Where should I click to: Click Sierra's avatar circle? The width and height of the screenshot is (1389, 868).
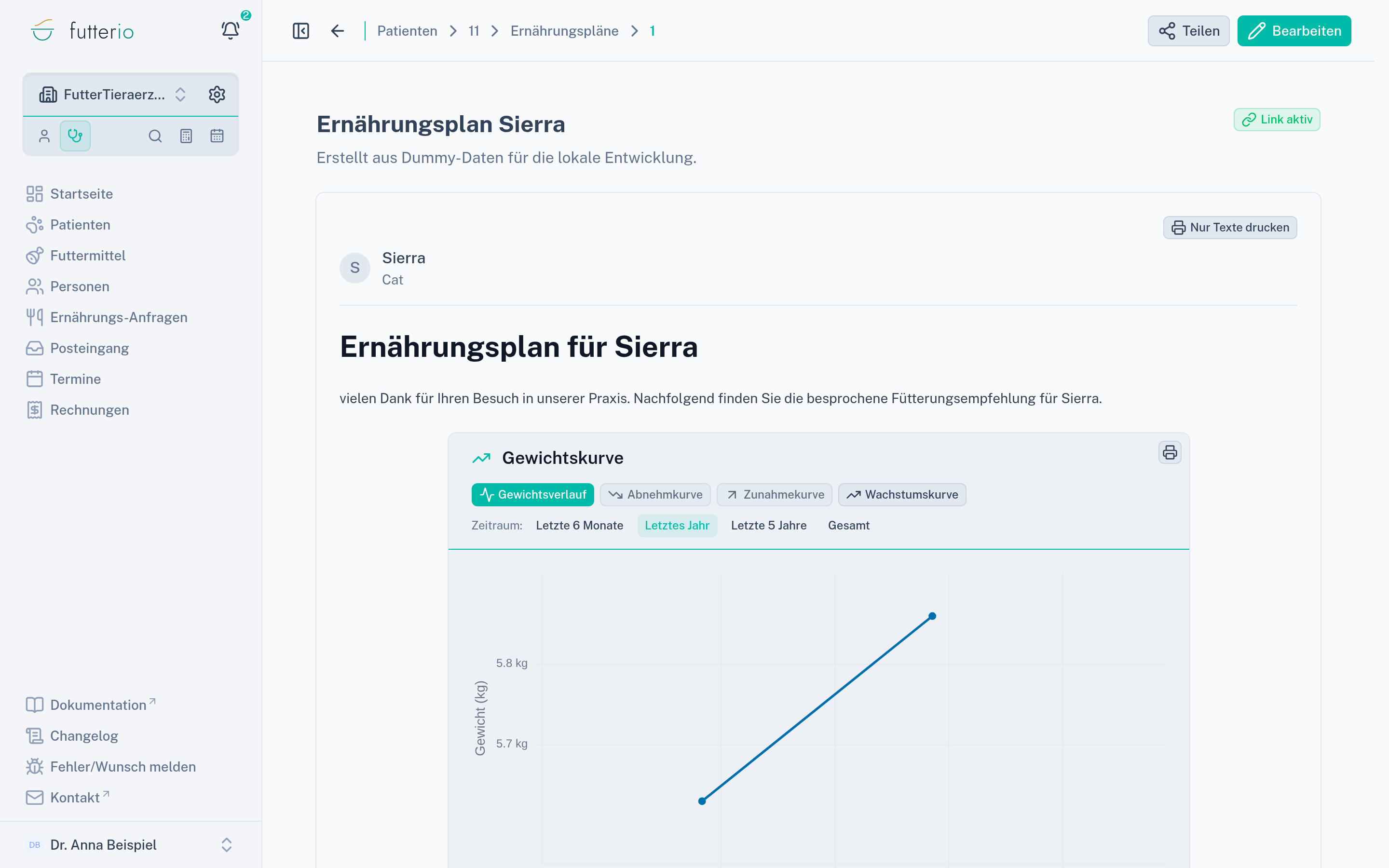[x=354, y=268]
